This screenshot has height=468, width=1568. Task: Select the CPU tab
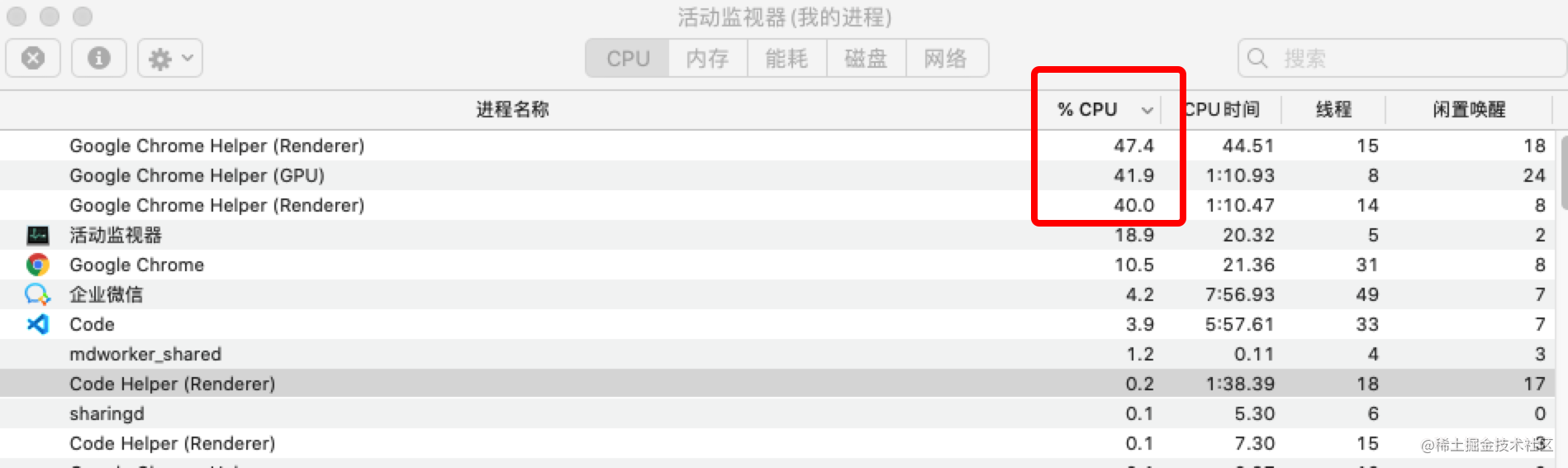(x=628, y=58)
